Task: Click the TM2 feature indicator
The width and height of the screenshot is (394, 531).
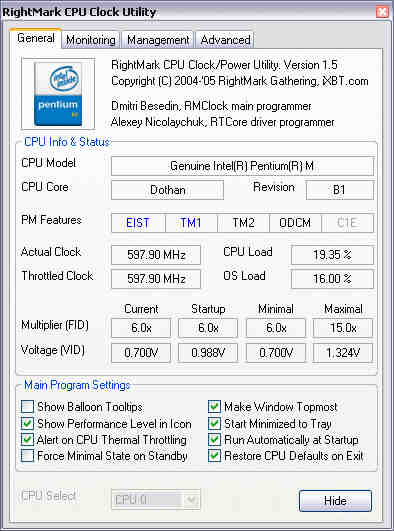Action: pyautogui.click(x=243, y=223)
